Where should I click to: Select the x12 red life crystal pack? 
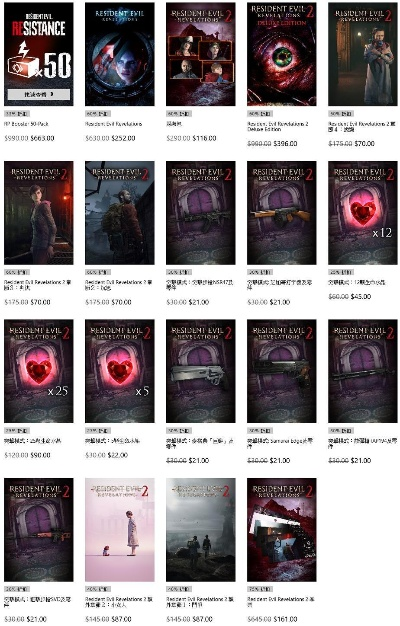click(x=363, y=213)
